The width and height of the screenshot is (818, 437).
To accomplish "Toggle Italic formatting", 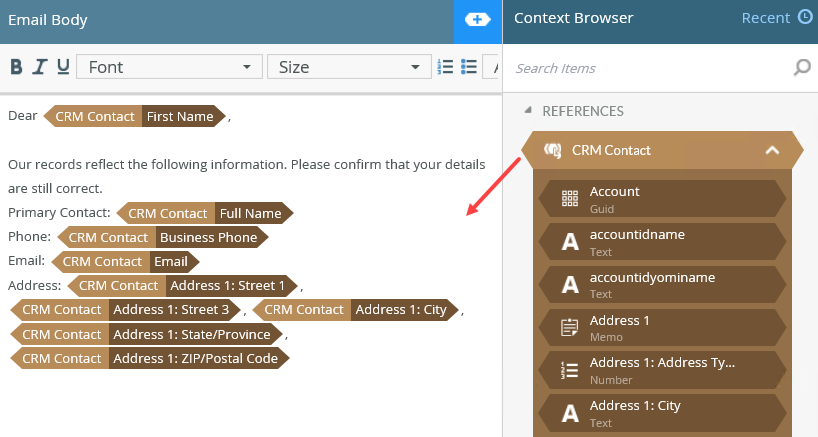I will 40,67.
